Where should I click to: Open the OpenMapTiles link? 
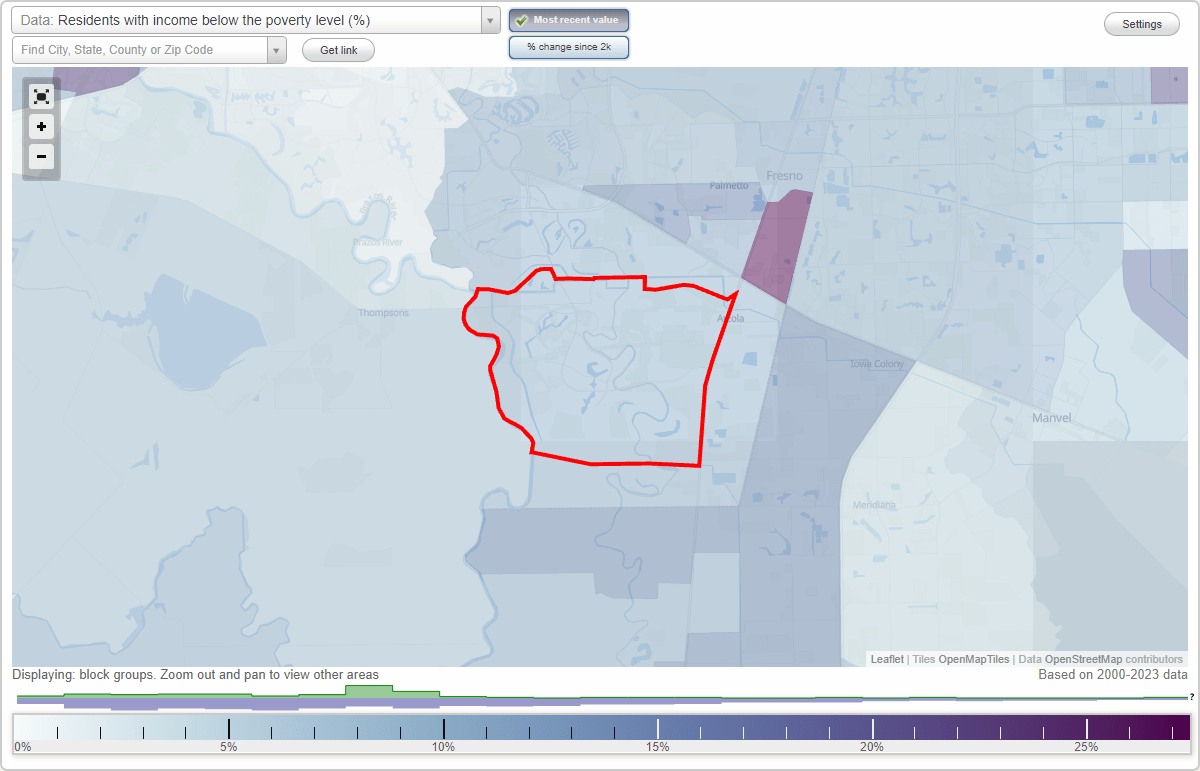coord(972,659)
